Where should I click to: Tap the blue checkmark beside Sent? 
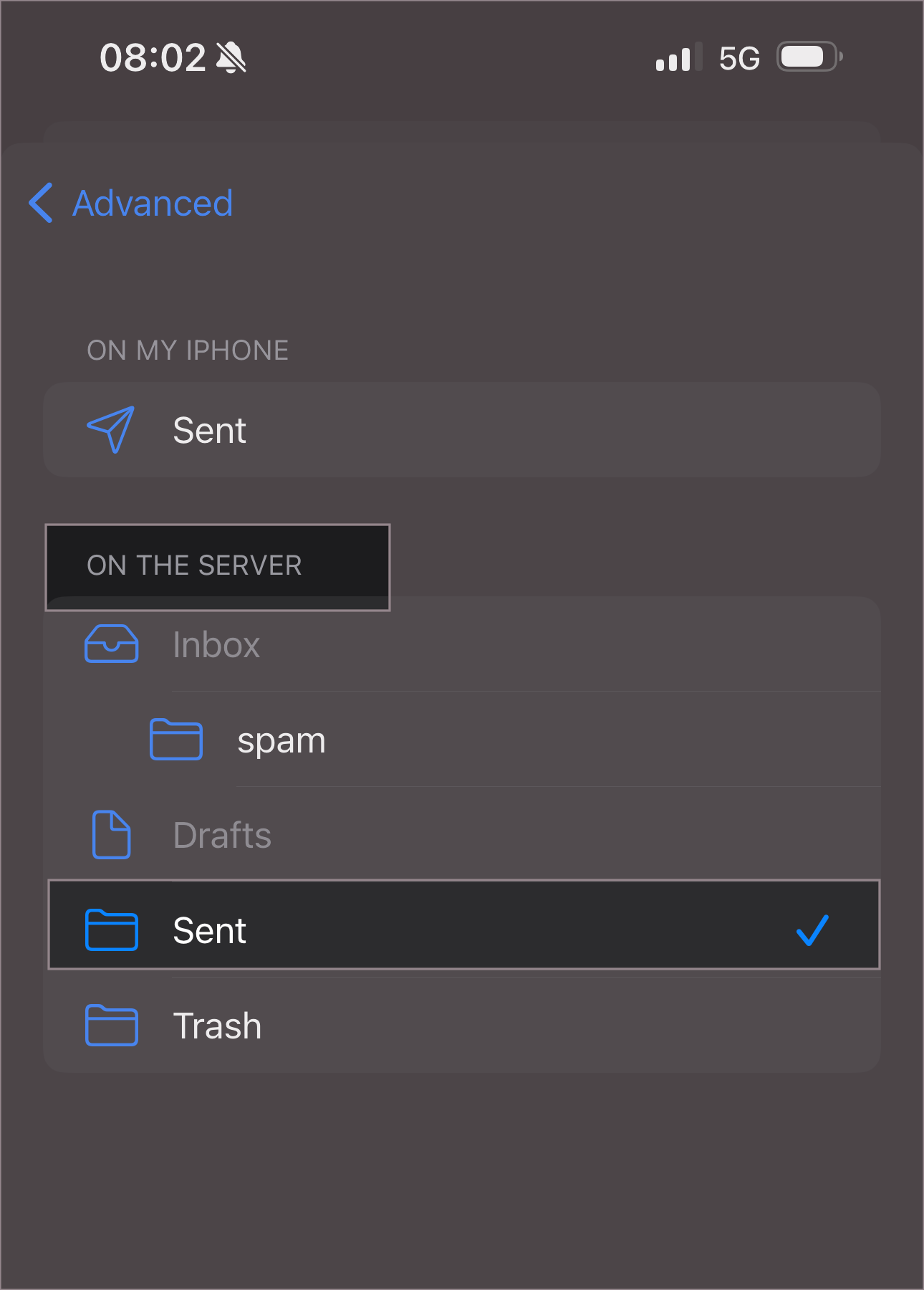812,930
